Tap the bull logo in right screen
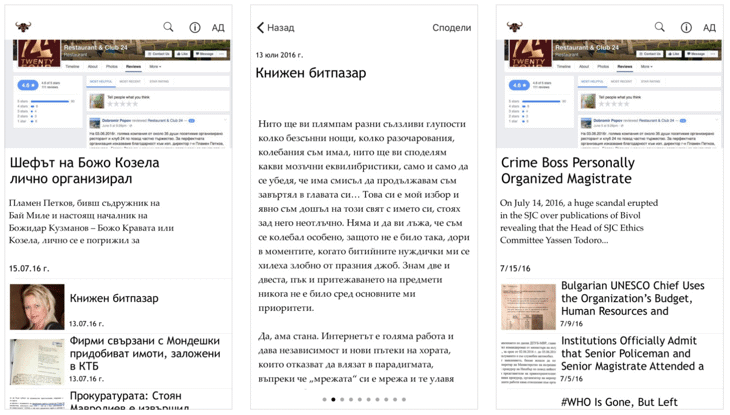The height and width of the screenshot is (415, 730). [x=514, y=27]
